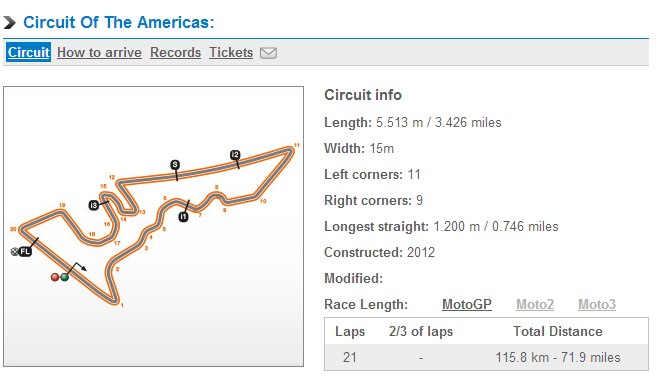Click the I3 intermediate marker on track
Viewport: 669px width, 386px height.
pyautogui.click(x=93, y=205)
